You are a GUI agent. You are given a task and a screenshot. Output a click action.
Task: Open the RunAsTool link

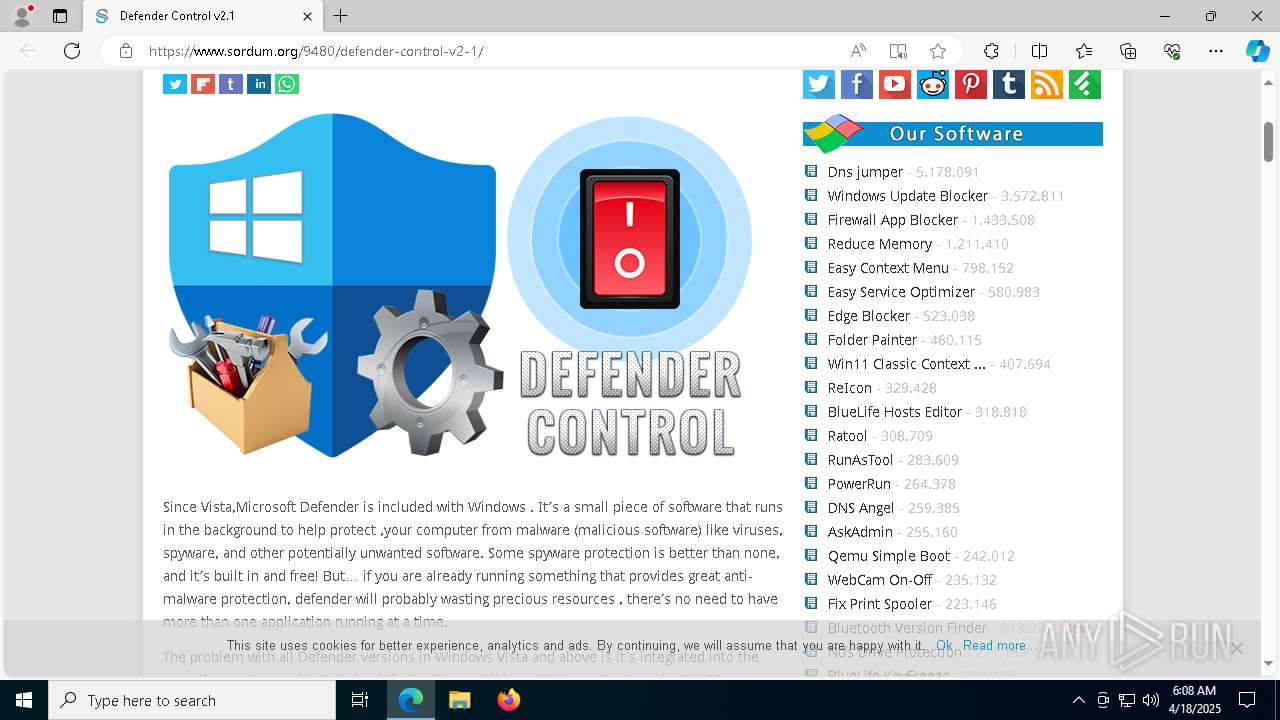pos(860,460)
